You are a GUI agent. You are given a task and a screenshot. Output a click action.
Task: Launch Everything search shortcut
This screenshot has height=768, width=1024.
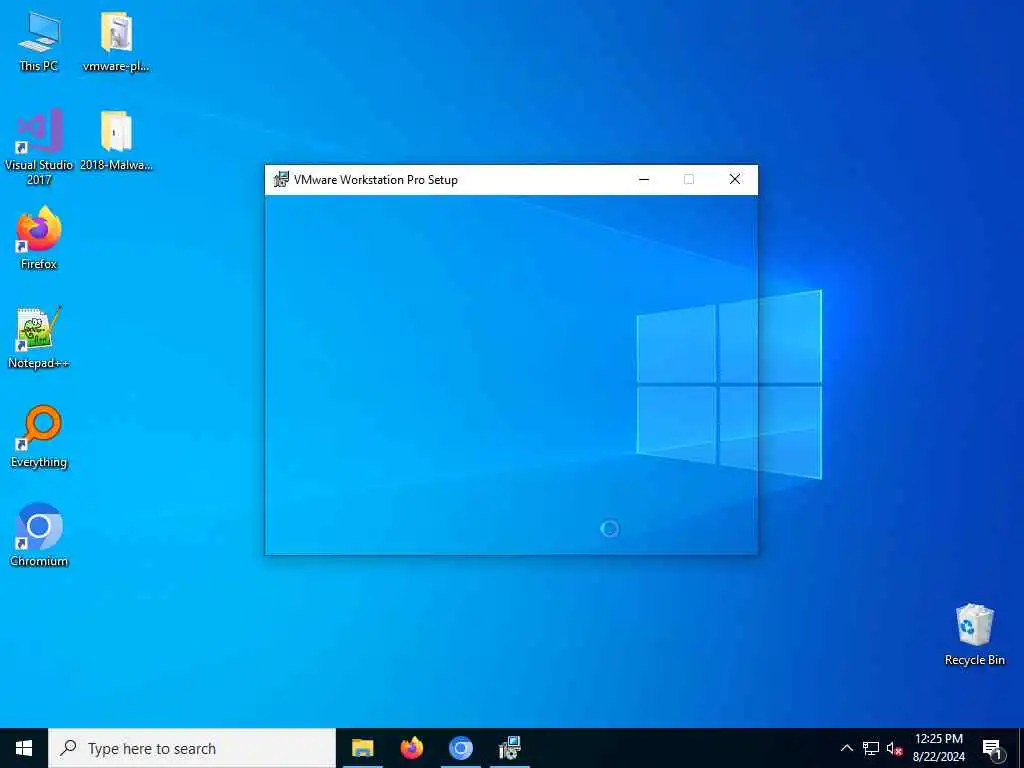(39, 436)
